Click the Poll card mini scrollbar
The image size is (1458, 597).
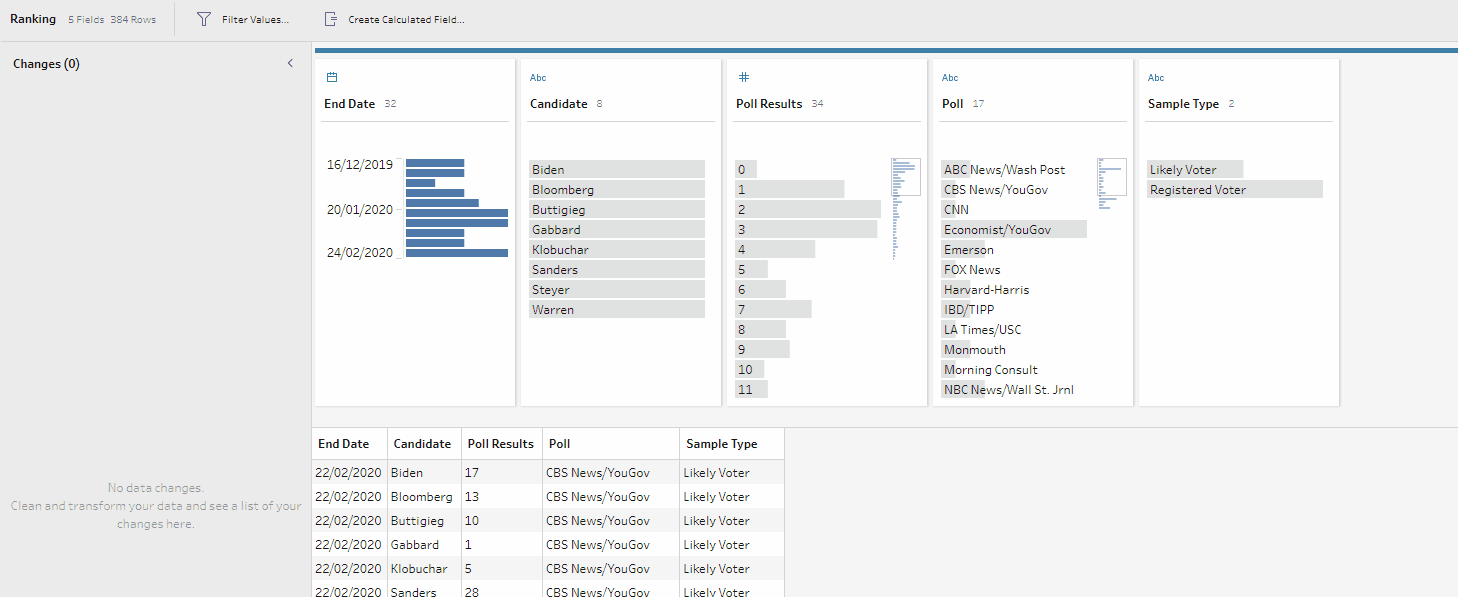(1111, 184)
